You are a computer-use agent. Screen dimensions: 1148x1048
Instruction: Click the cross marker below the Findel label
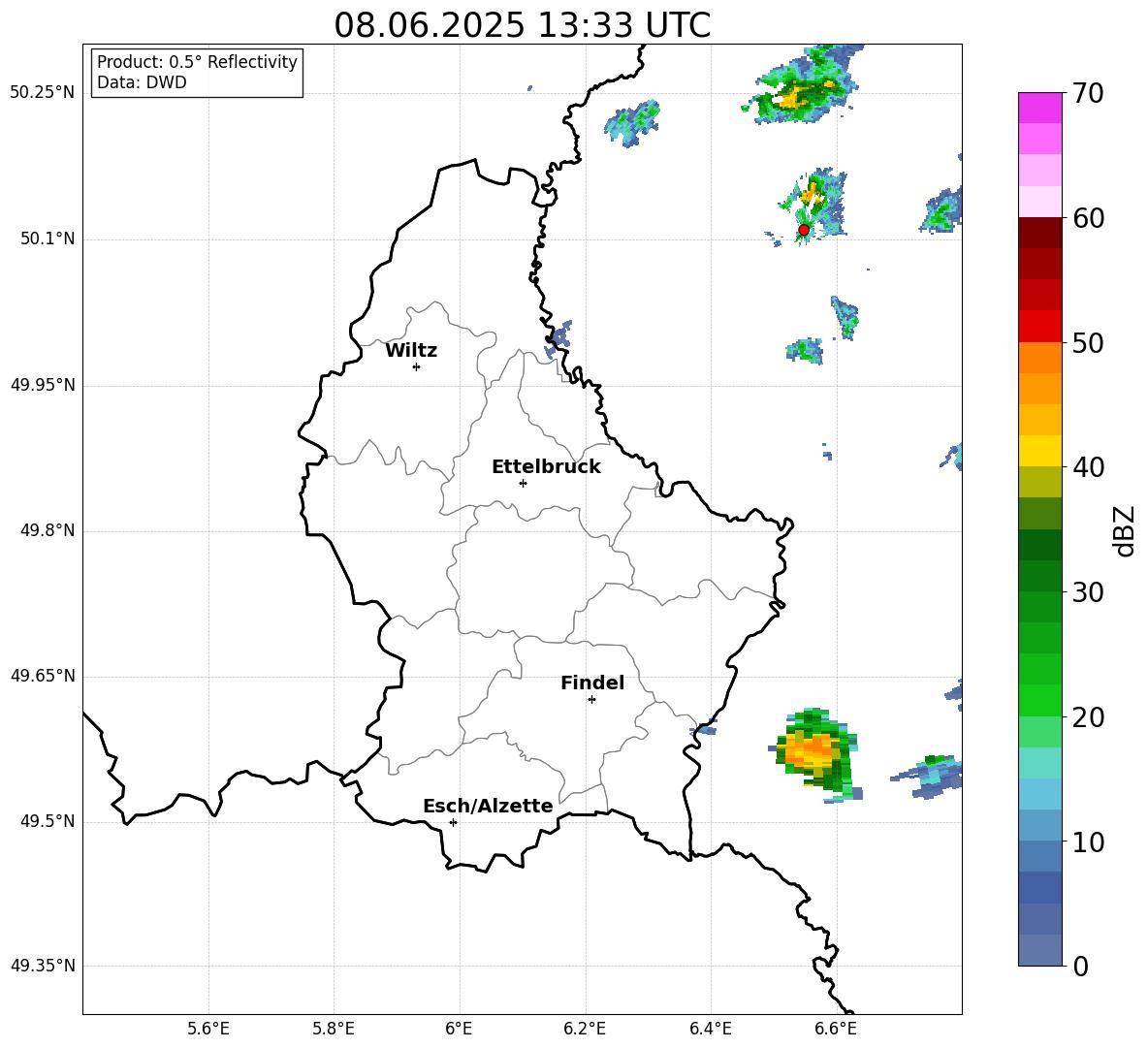(x=591, y=700)
